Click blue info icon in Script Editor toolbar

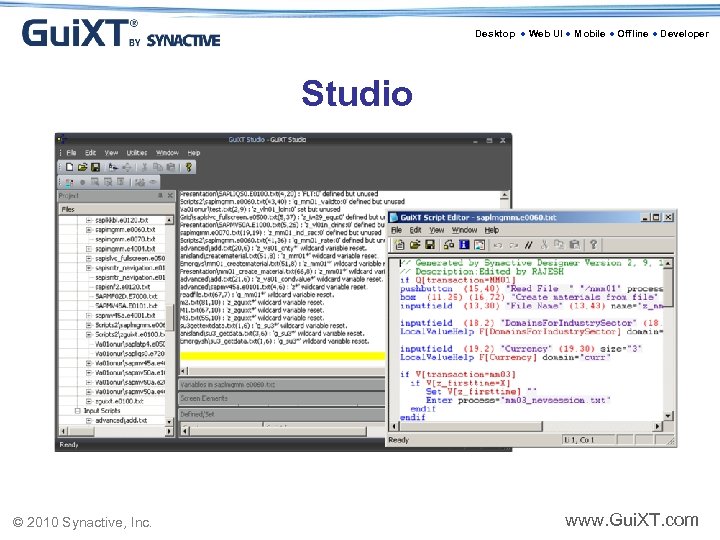coord(464,245)
